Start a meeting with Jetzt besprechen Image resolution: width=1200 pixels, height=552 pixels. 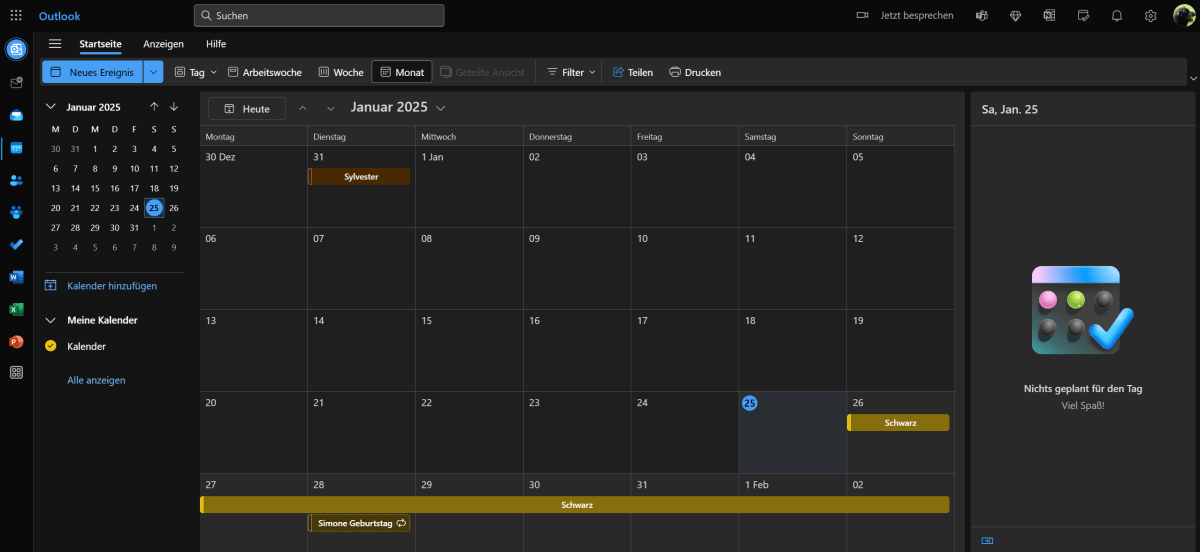pos(906,16)
